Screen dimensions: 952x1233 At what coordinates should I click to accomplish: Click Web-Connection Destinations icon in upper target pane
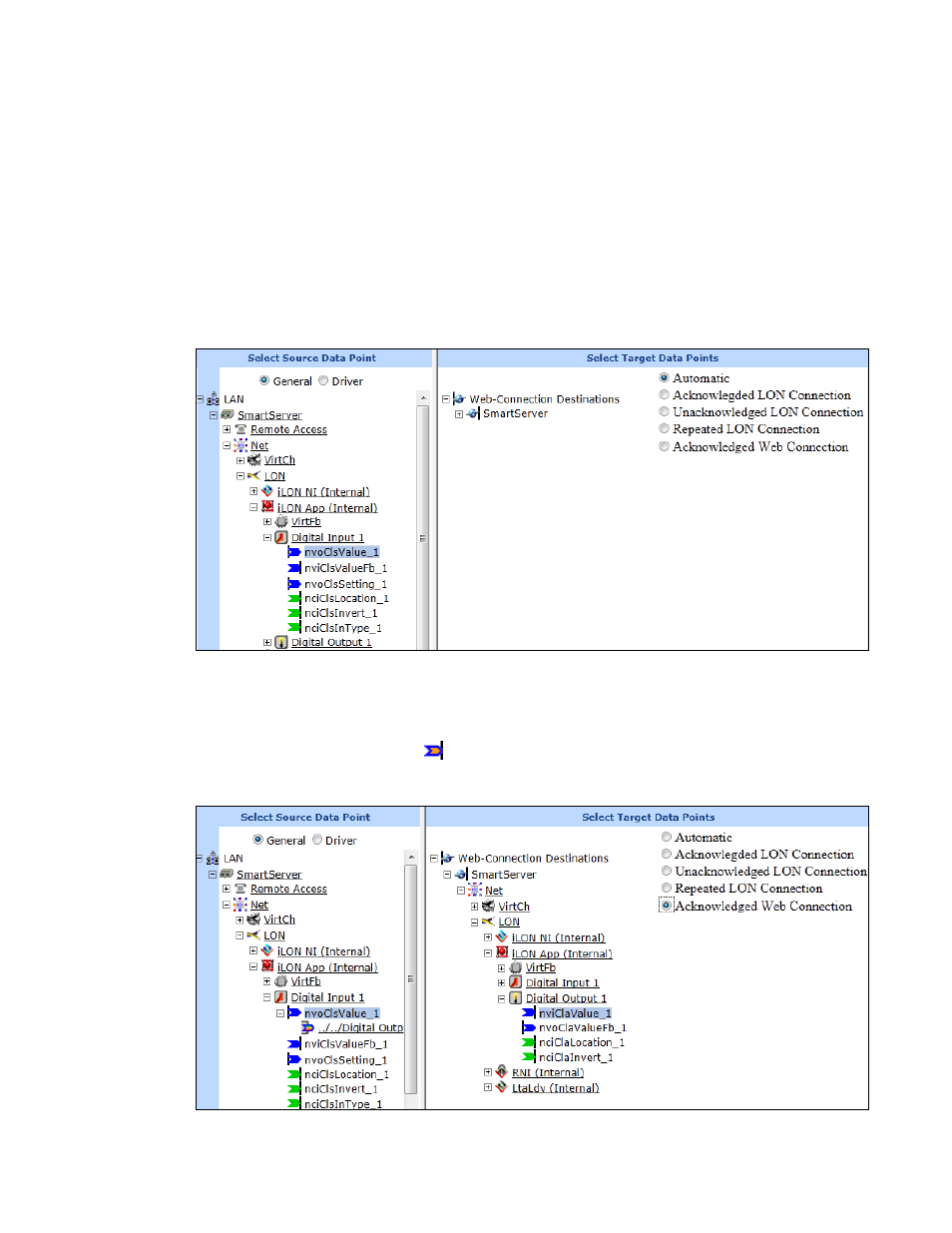pyautogui.click(x=459, y=398)
